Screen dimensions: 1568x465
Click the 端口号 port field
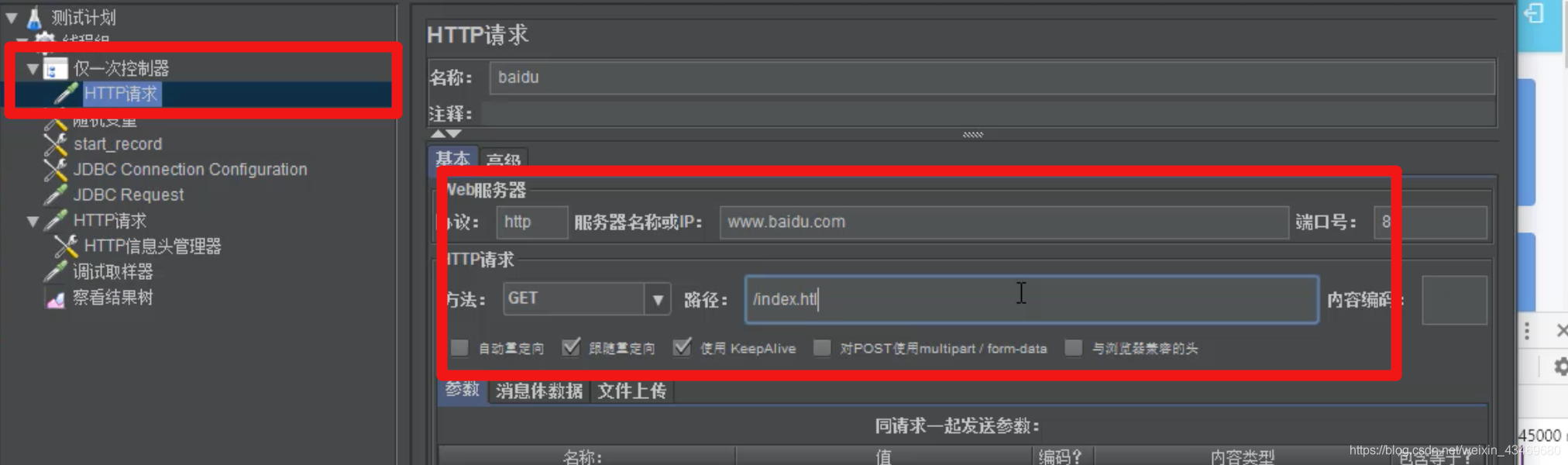tap(1430, 222)
